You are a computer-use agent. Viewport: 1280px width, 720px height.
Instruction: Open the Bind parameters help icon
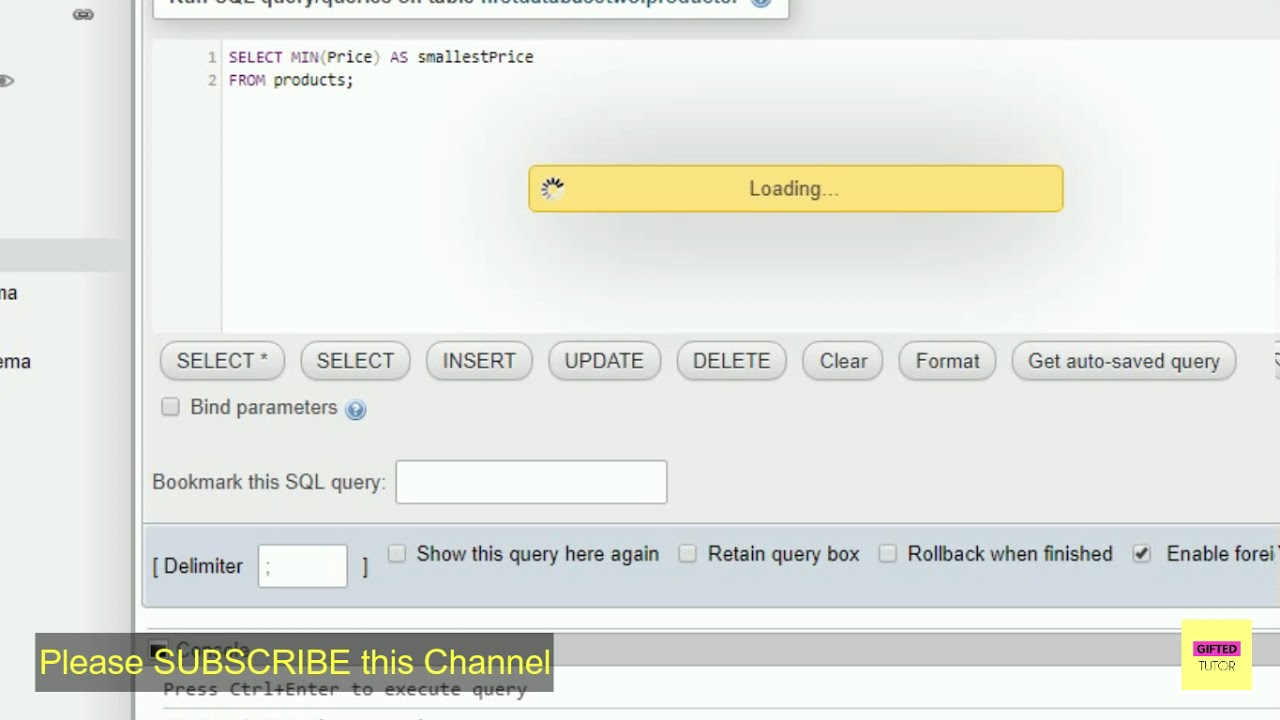pyautogui.click(x=356, y=409)
